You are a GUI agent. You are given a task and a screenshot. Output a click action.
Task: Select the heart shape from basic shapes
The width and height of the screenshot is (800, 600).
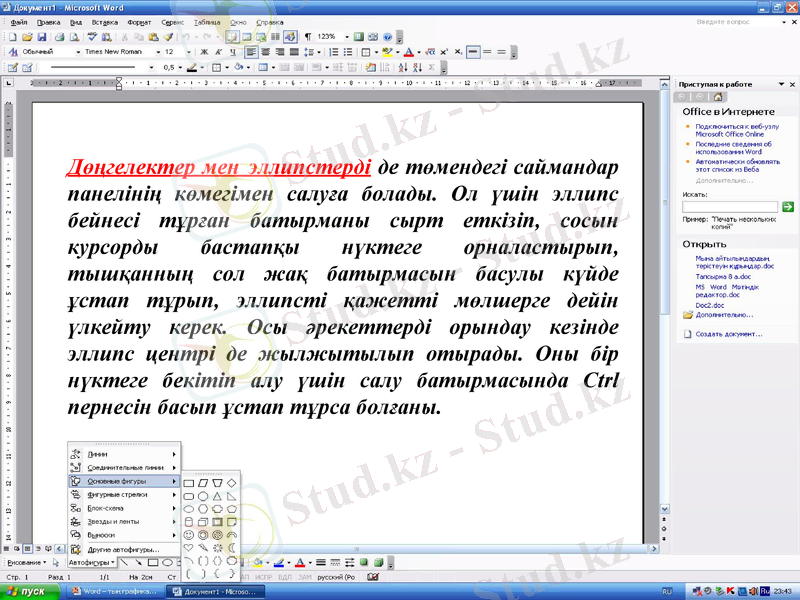187,547
